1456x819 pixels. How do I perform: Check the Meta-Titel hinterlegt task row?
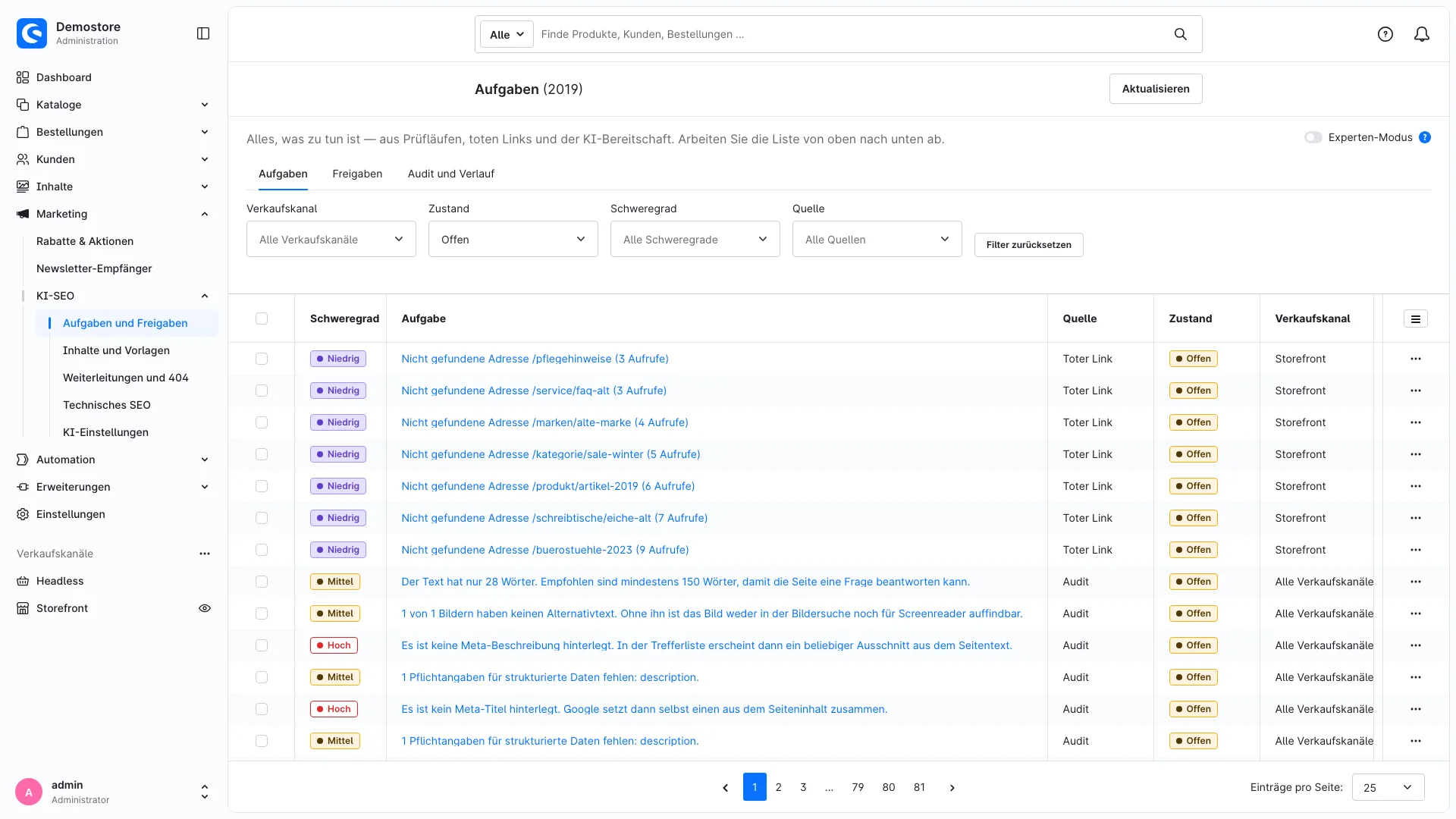pyautogui.click(x=262, y=709)
